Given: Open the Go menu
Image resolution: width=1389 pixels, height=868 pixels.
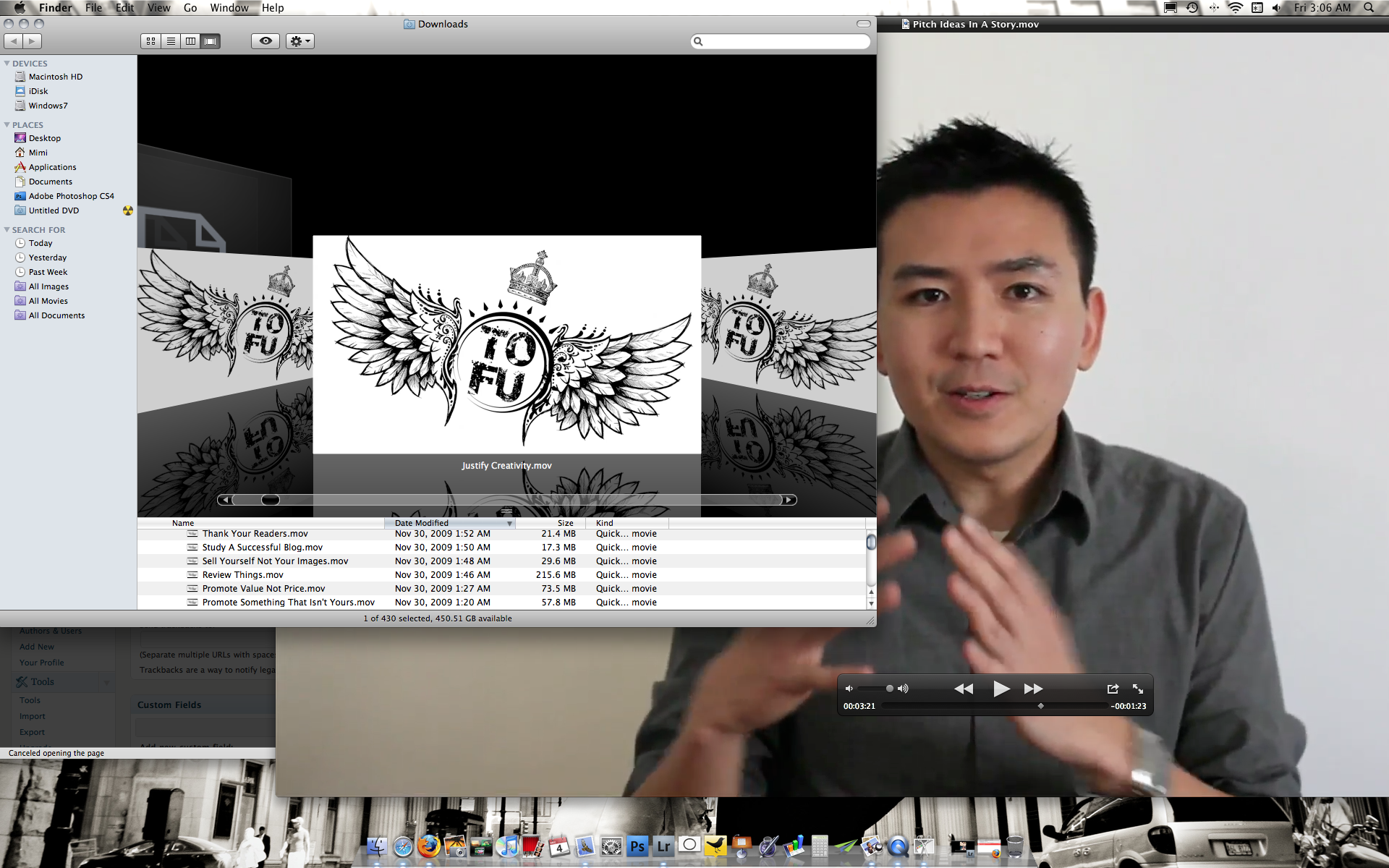Looking at the screenshot, I should (190, 8).
